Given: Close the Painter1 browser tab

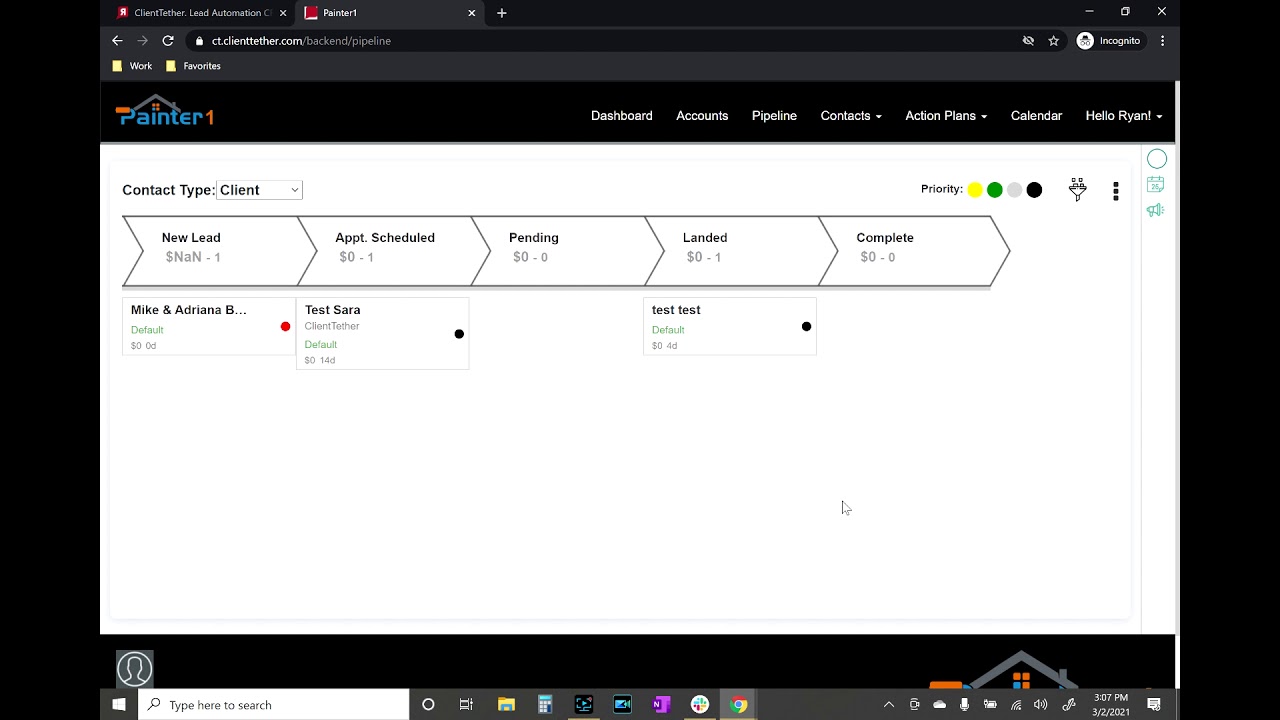Looking at the screenshot, I should click(471, 13).
